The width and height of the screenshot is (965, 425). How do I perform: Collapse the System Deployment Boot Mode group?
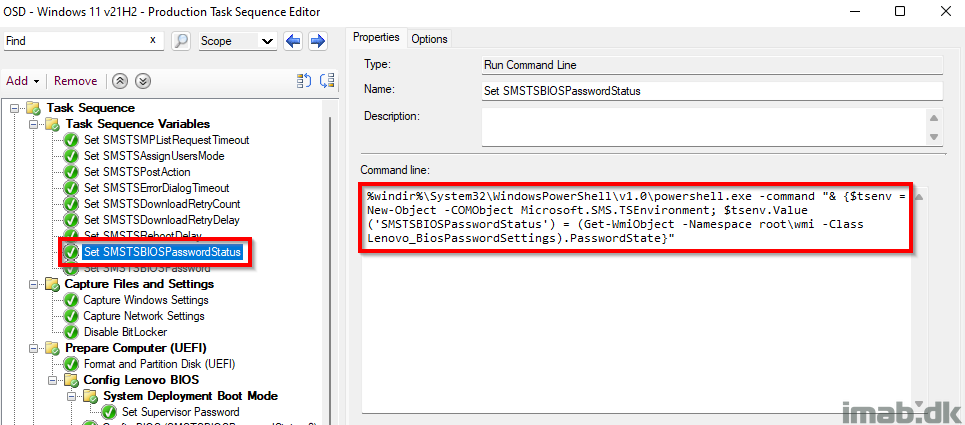pyautogui.click(x=71, y=396)
